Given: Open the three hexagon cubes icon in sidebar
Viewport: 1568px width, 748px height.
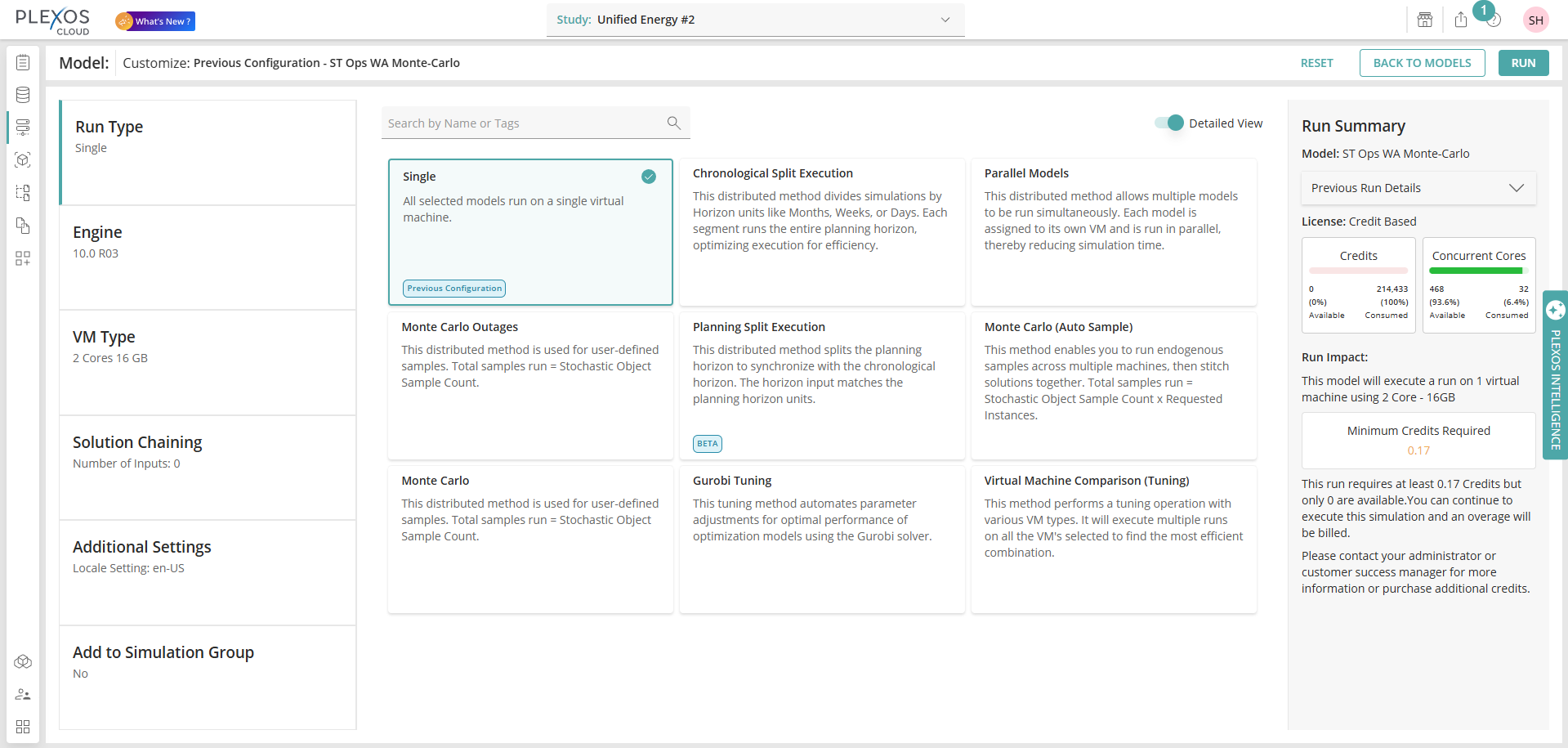Looking at the screenshot, I should [23, 661].
